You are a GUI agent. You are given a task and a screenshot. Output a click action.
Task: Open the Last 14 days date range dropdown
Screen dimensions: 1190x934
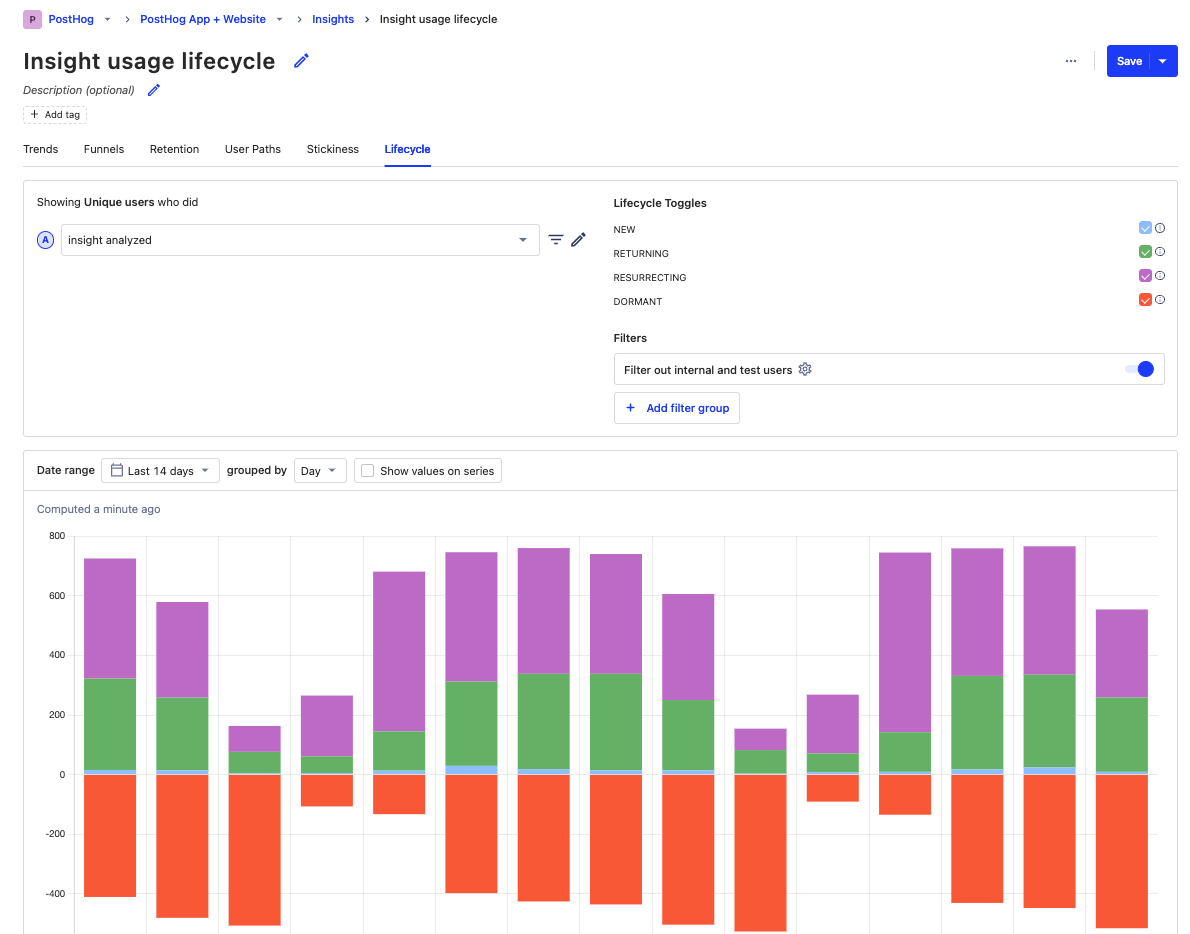160,471
